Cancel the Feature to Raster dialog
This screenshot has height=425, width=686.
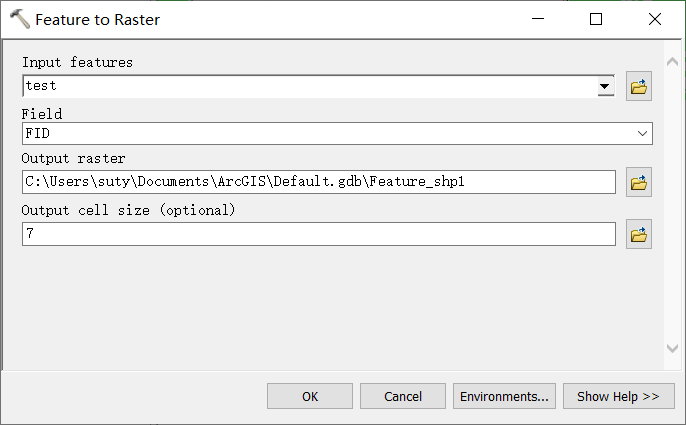[x=403, y=396]
